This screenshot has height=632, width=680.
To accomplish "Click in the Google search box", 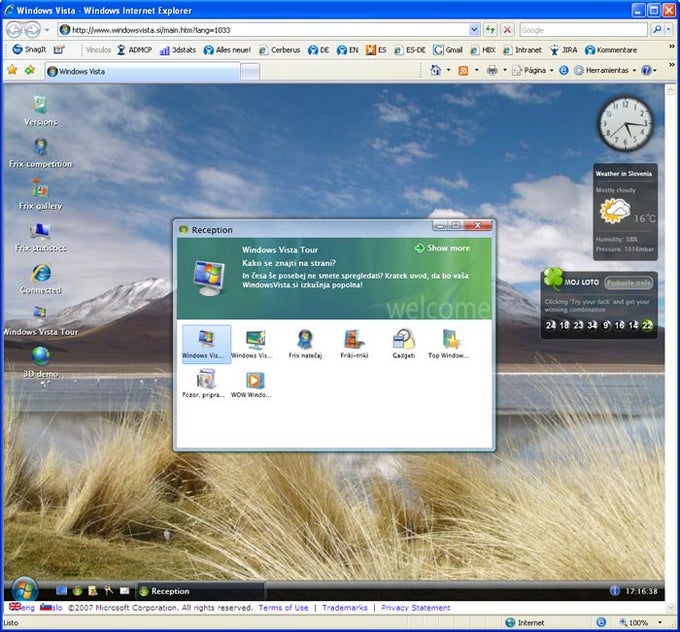I will [583, 30].
